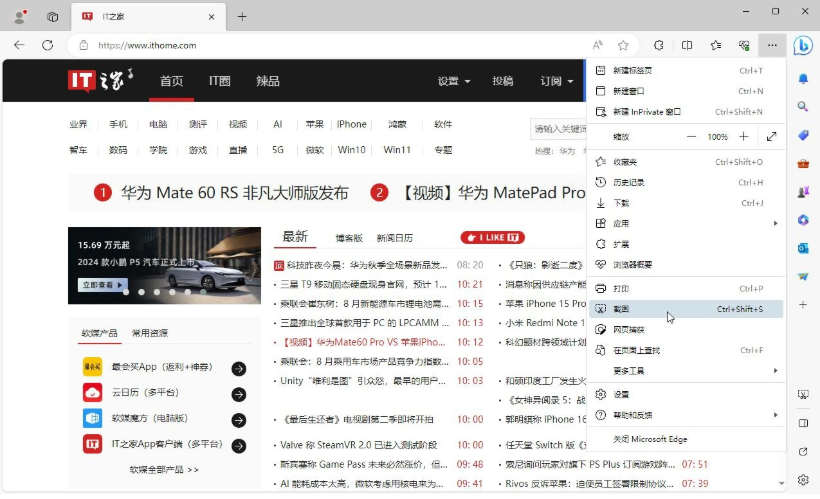Viewport: 820px width, 499px height.
Task: Open the sidebar Microsoft 365 icon
Action: [803, 220]
